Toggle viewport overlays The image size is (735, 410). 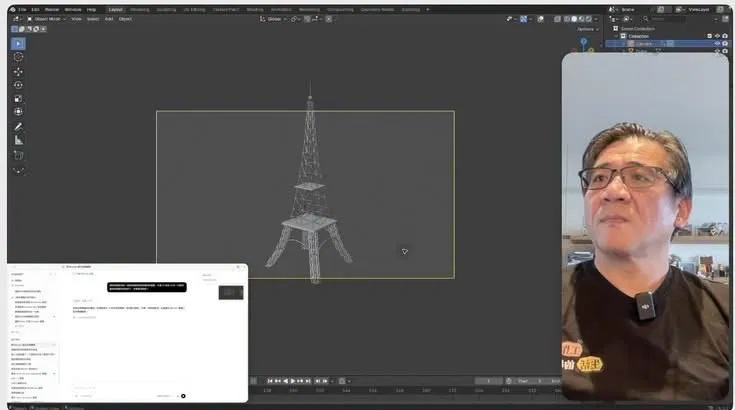pyautogui.click(x=540, y=19)
